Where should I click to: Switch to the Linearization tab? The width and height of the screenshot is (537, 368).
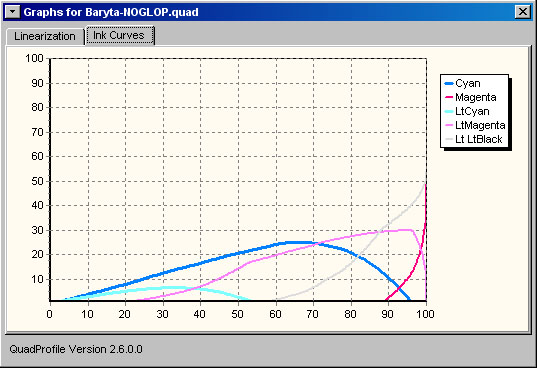pyautogui.click(x=45, y=36)
